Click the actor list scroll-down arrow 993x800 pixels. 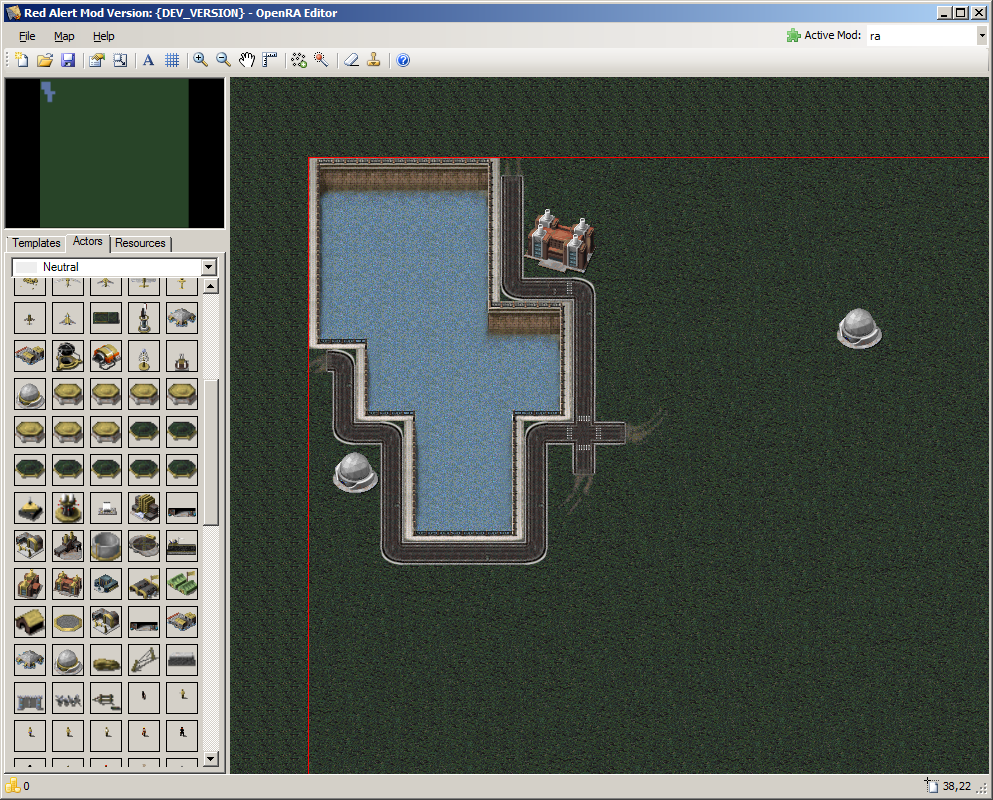(x=211, y=758)
